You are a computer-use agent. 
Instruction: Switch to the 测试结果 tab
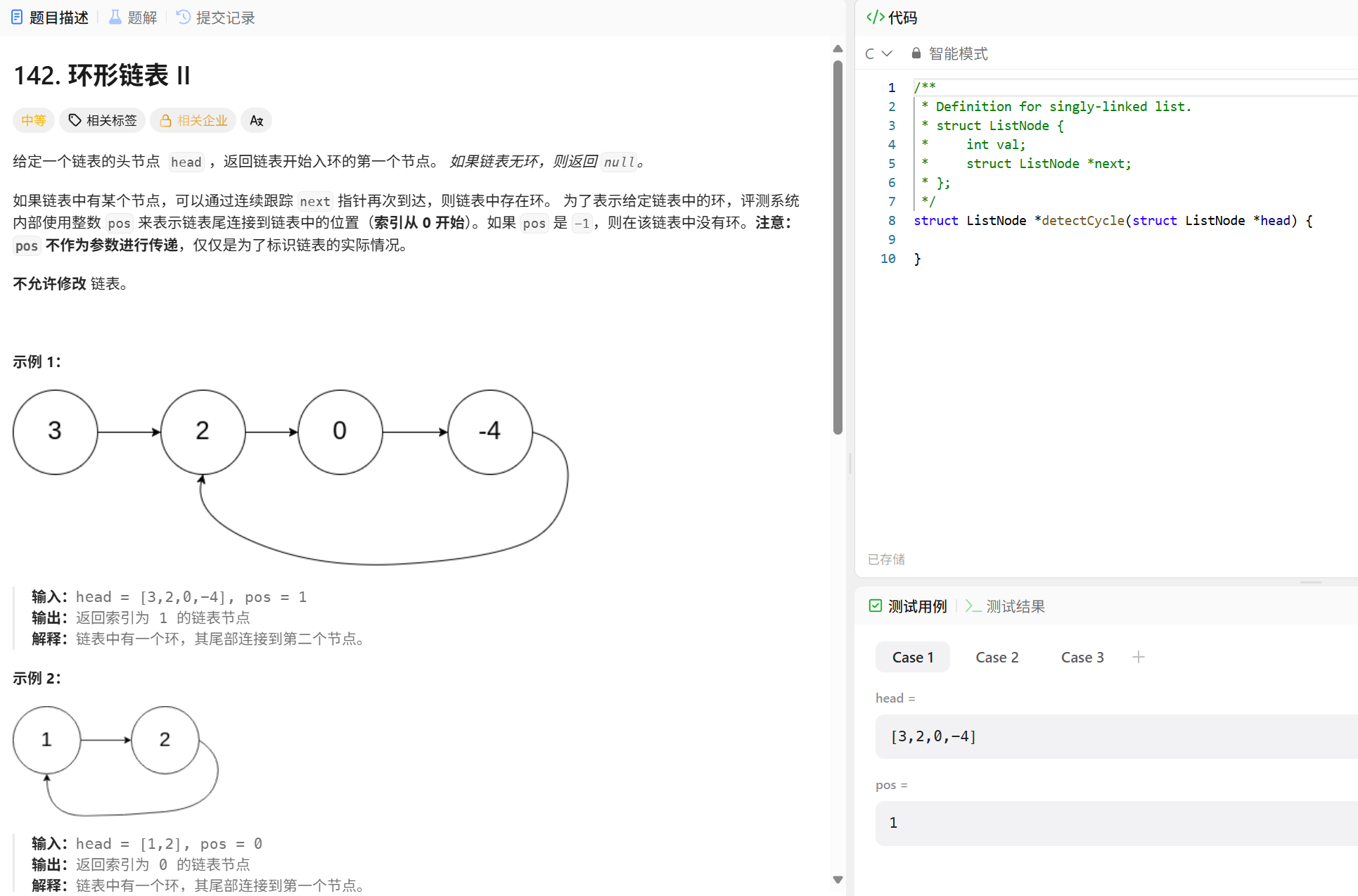1006,606
